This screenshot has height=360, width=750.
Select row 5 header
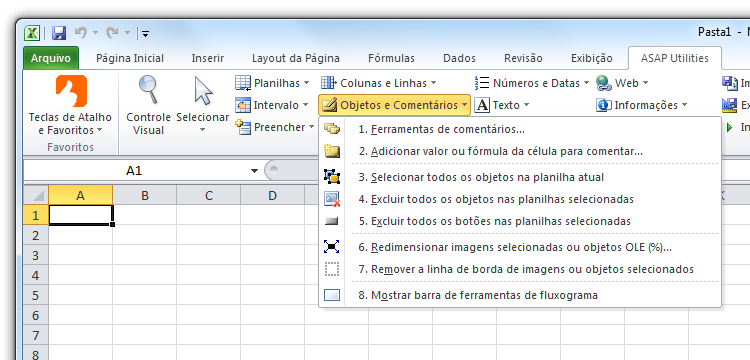[36, 295]
